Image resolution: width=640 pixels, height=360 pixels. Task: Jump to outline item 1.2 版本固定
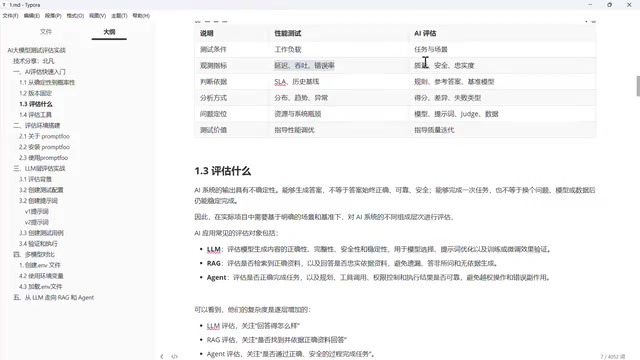36,93
